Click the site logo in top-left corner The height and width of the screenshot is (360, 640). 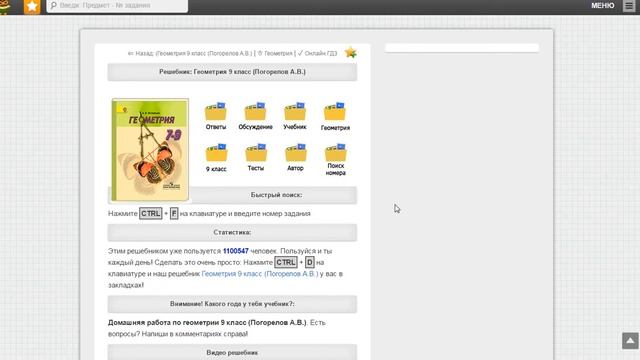coord(5,7)
